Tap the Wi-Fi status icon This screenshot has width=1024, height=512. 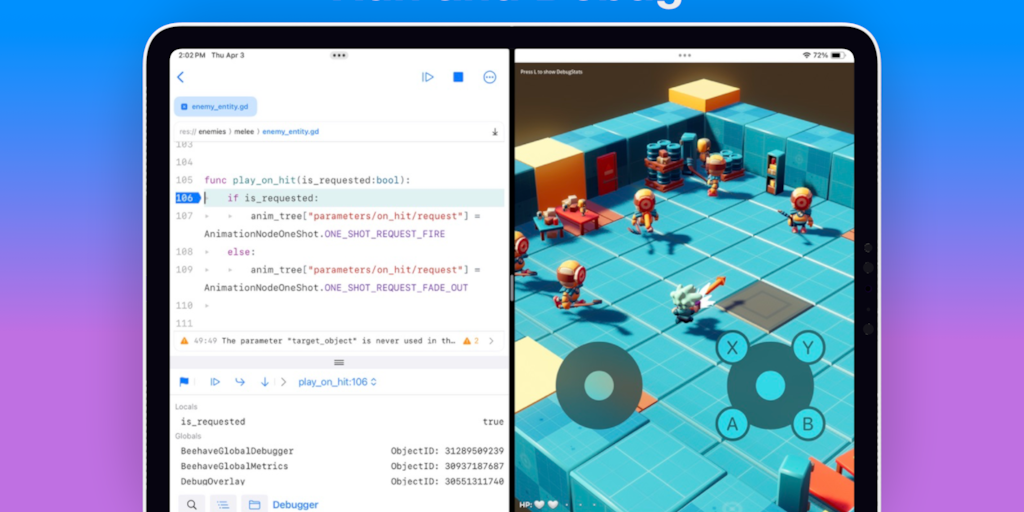click(x=807, y=56)
